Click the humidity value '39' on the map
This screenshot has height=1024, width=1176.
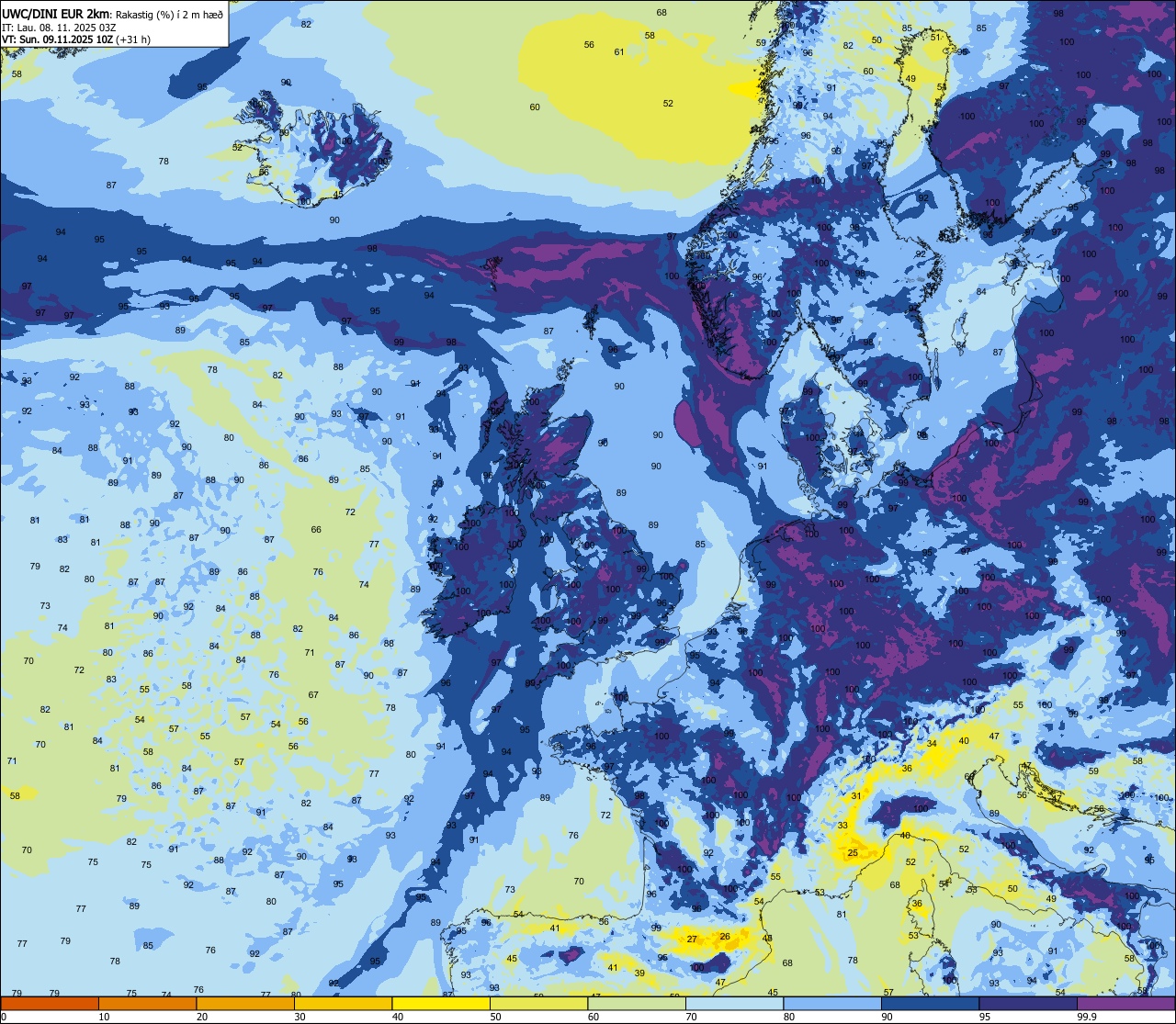click(639, 973)
